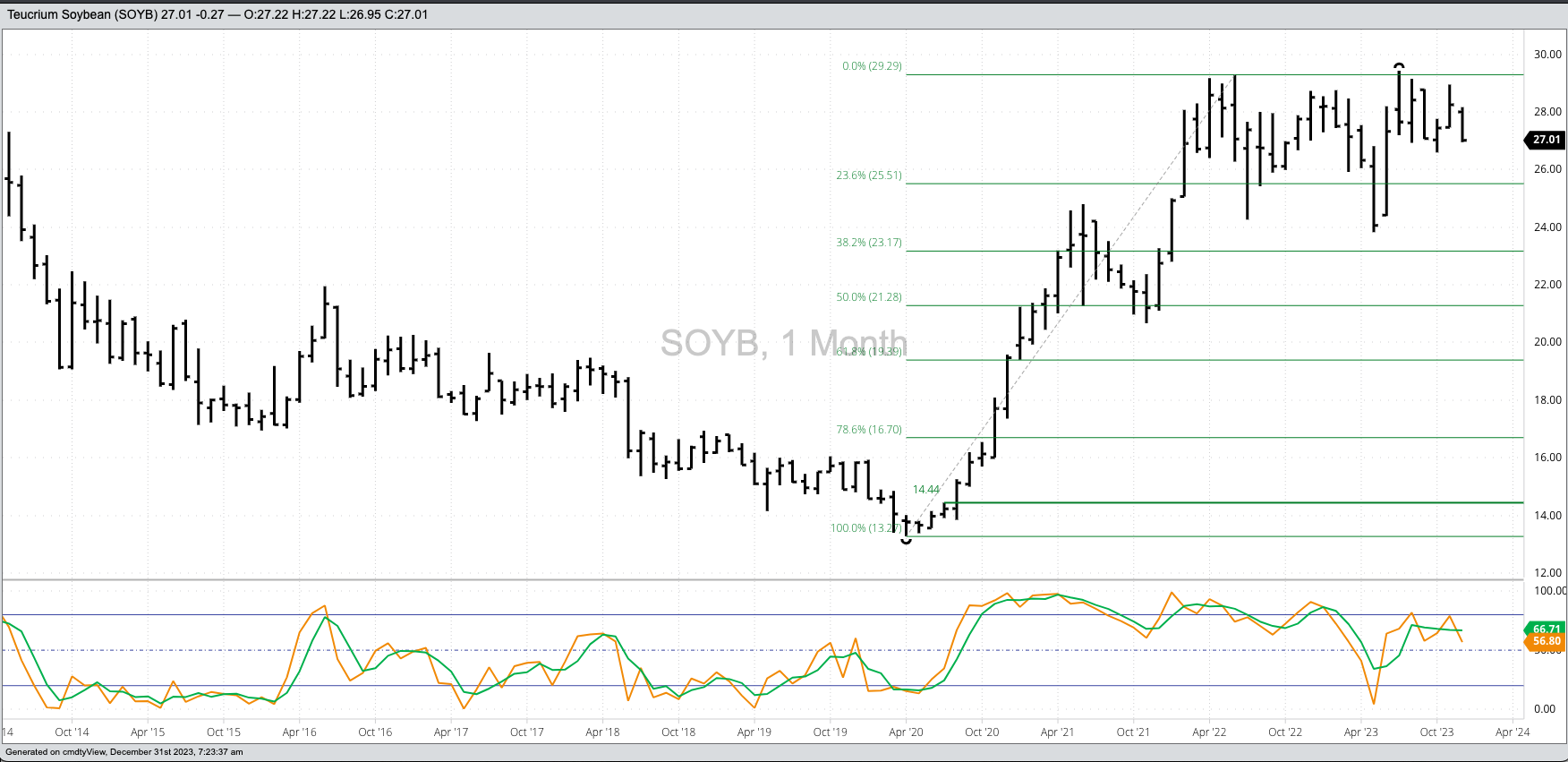Click the 27.01 current price tag
The image size is (1568, 762).
tap(1546, 140)
